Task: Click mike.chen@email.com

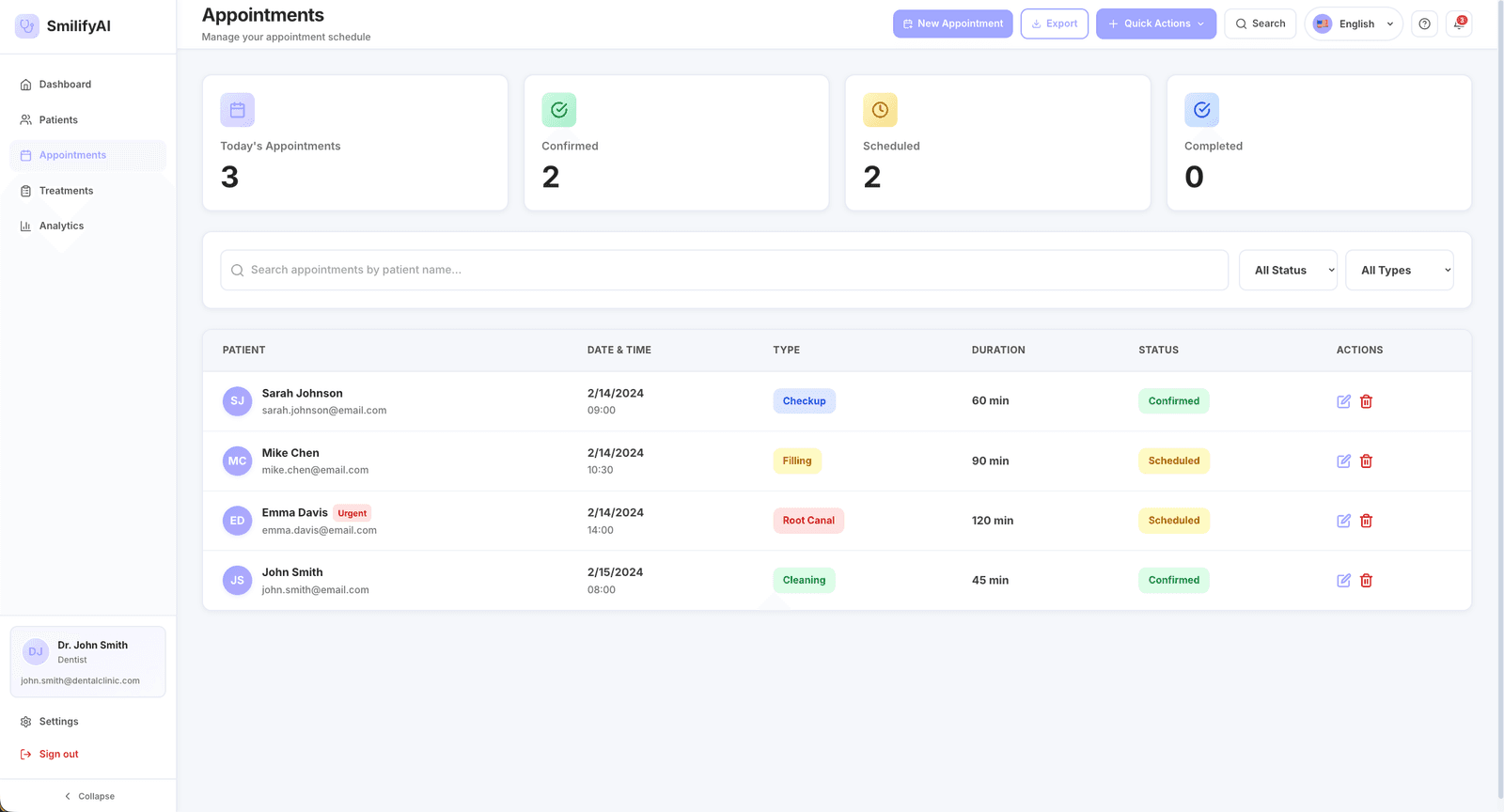Action: pos(315,470)
